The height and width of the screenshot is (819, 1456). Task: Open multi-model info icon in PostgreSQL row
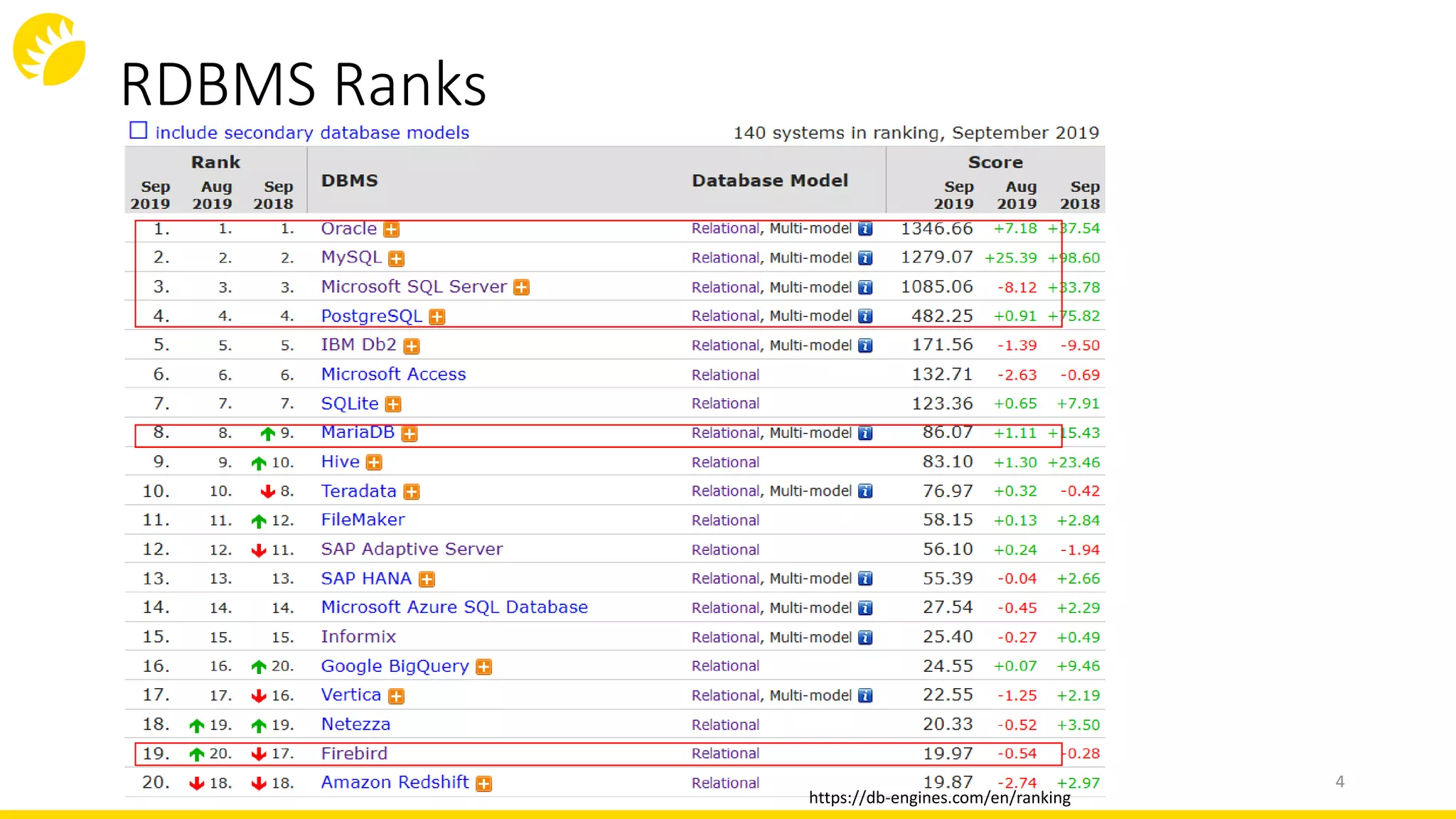click(x=865, y=316)
